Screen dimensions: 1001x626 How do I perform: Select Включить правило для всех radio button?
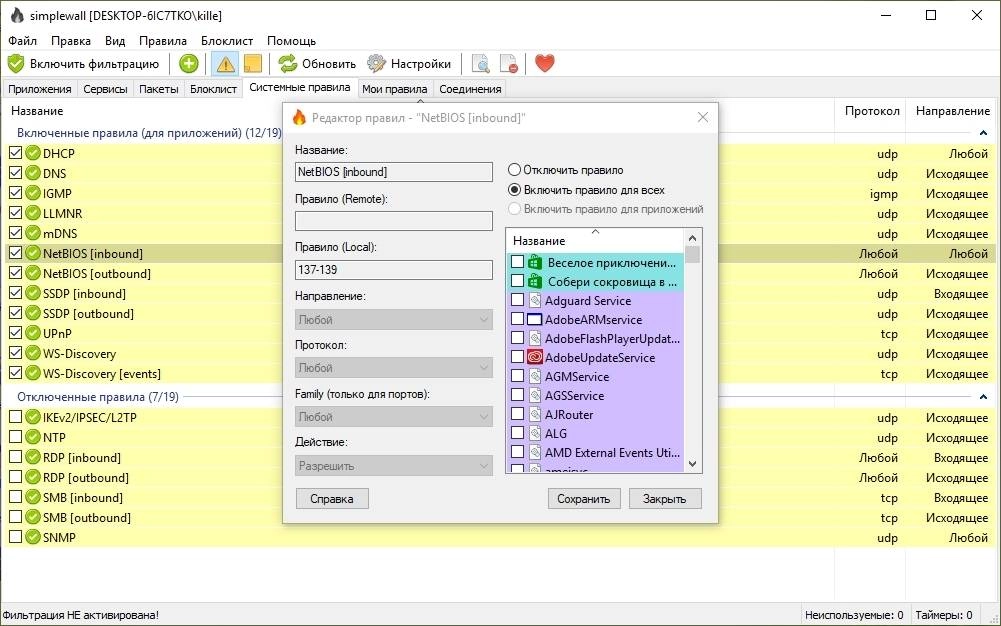coord(515,190)
